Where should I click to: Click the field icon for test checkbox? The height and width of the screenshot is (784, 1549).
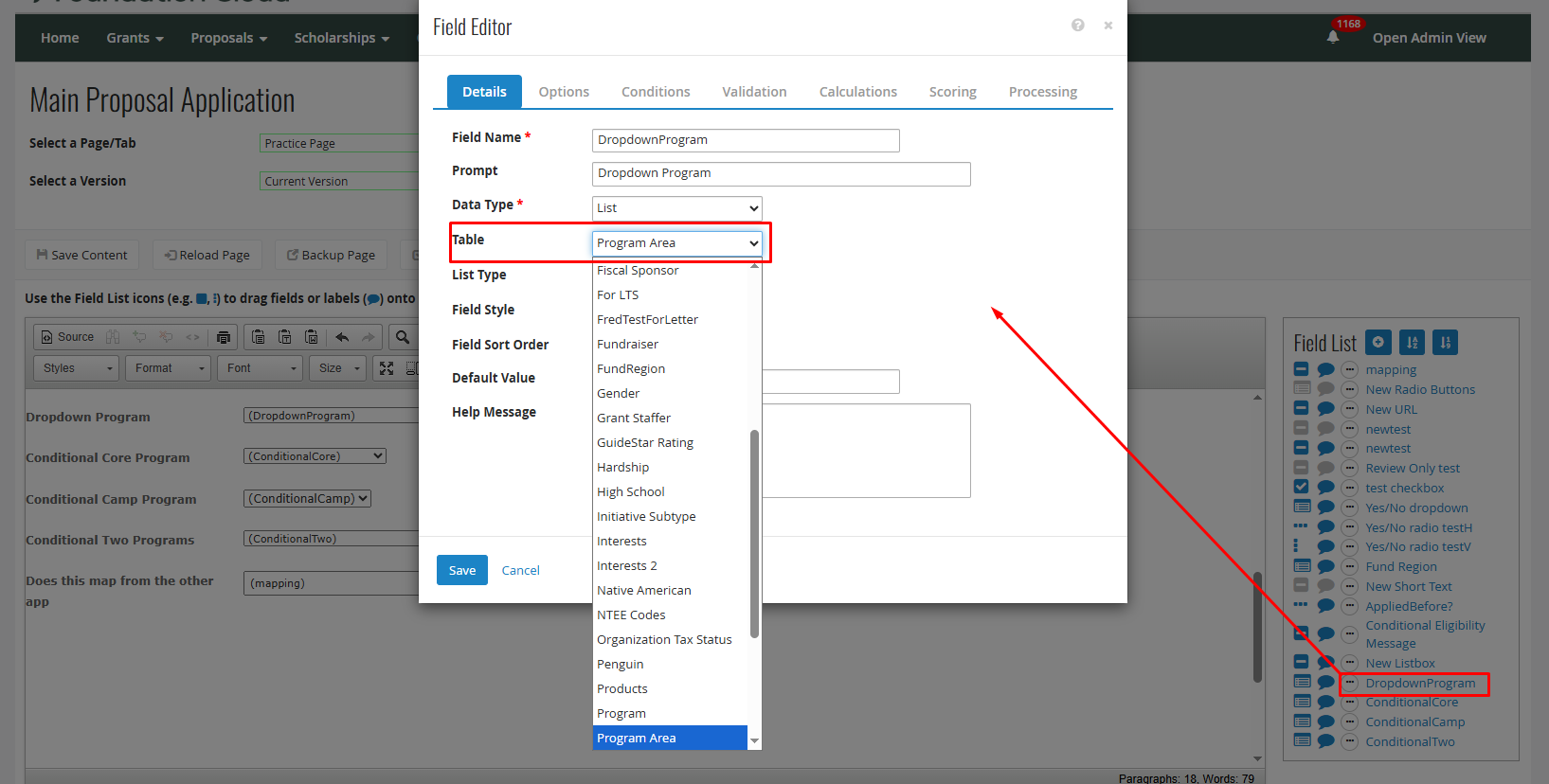(x=1302, y=487)
